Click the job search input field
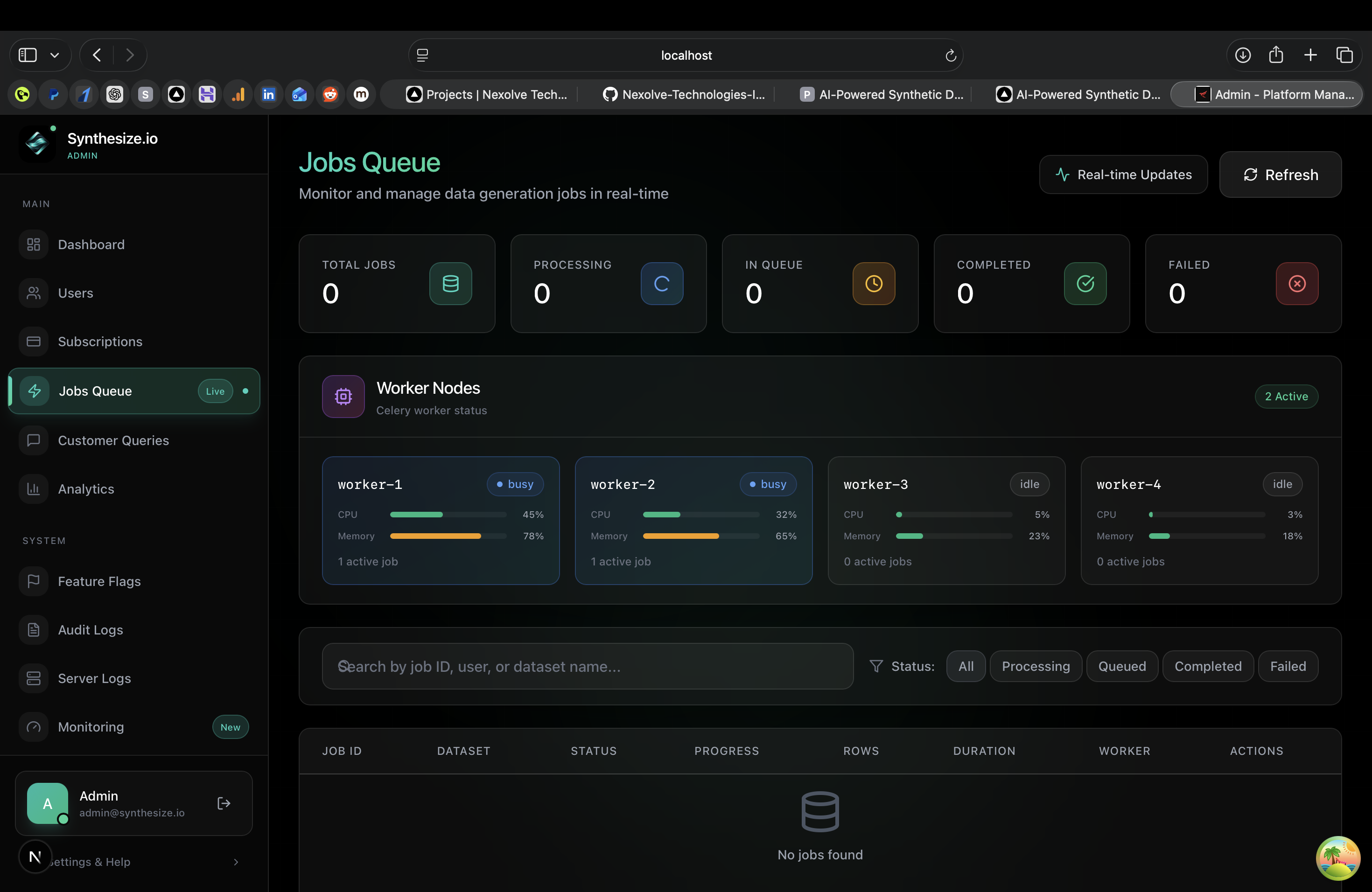Screen dimensions: 1372x892 point(587,666)
